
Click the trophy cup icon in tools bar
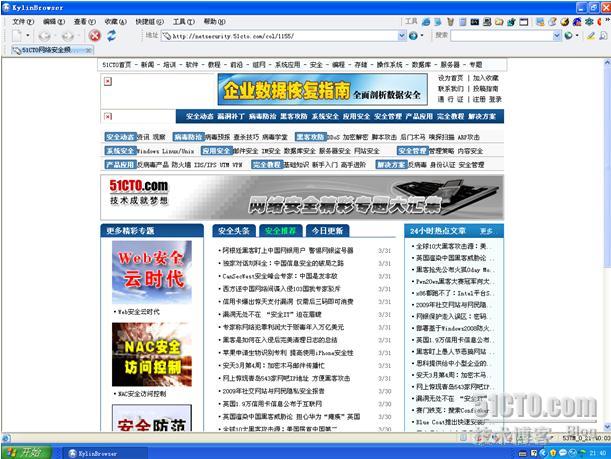pos(450,22)
